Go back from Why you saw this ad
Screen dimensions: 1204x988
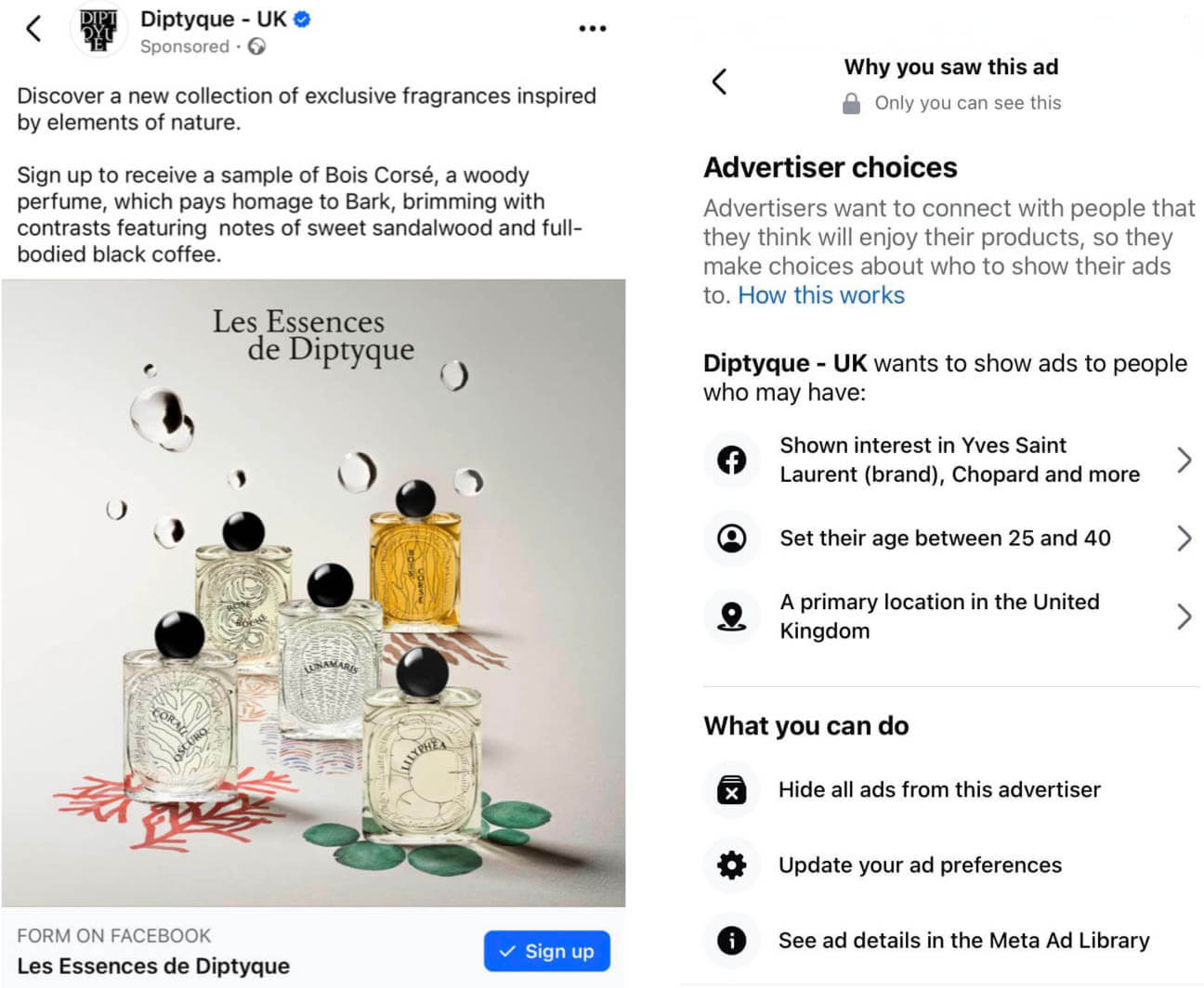719,82
